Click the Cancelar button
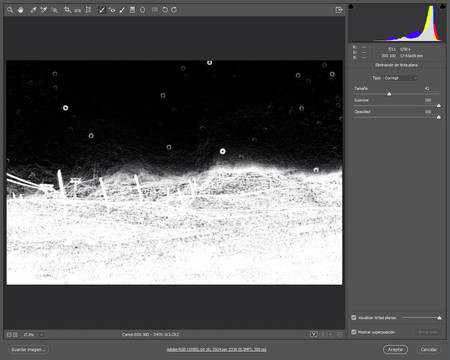This screenshot has width=450, height=360. point(429,350)
